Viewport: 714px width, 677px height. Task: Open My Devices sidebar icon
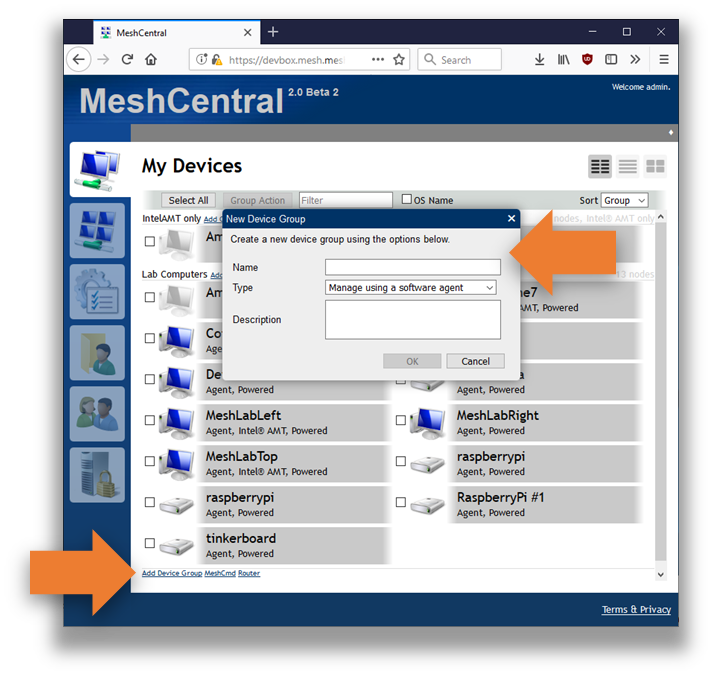(97, 169)
